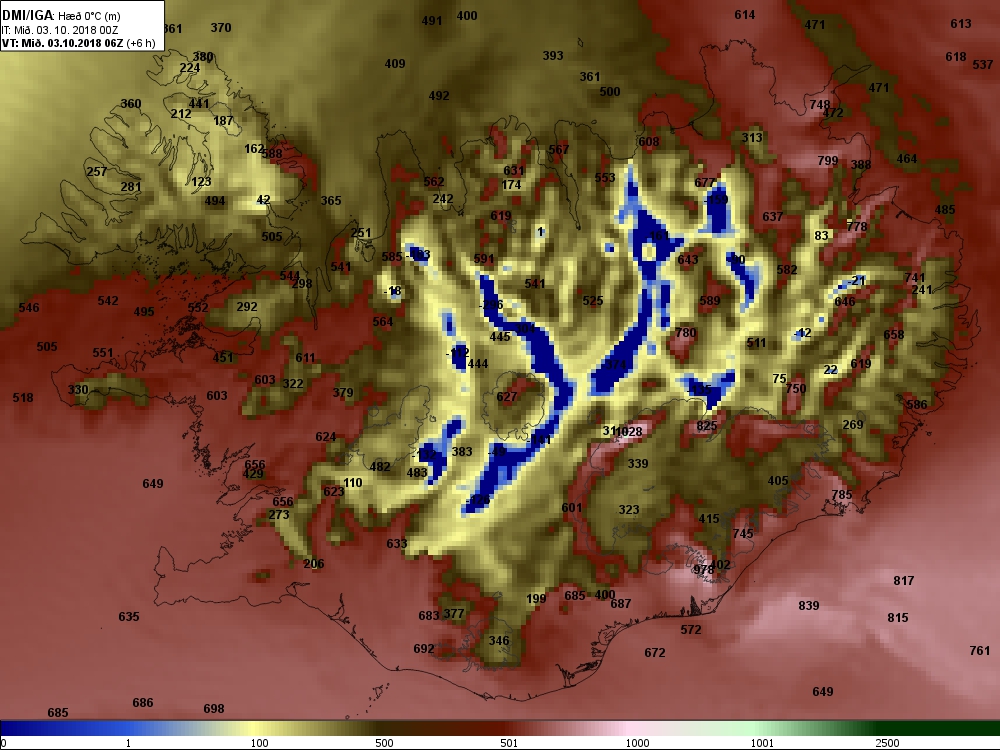Click the map value 785 on the east coast
The height and width of the screenshot is (750, 1000).
[x=842, y=494]
